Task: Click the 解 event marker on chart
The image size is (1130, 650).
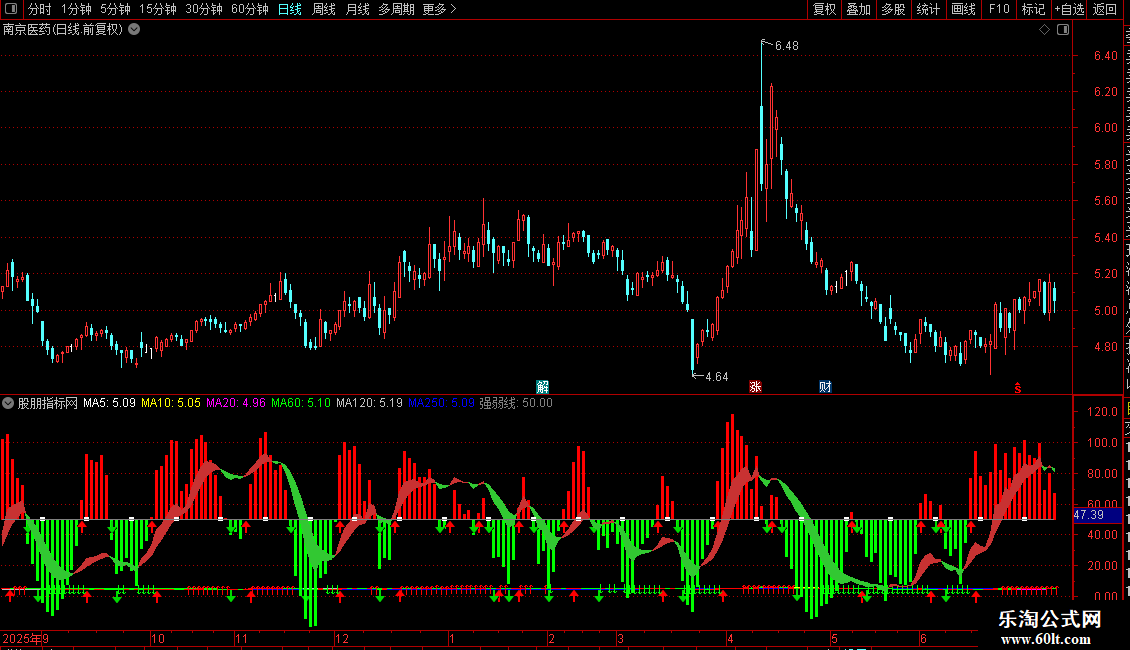Action: pos(543,387)
